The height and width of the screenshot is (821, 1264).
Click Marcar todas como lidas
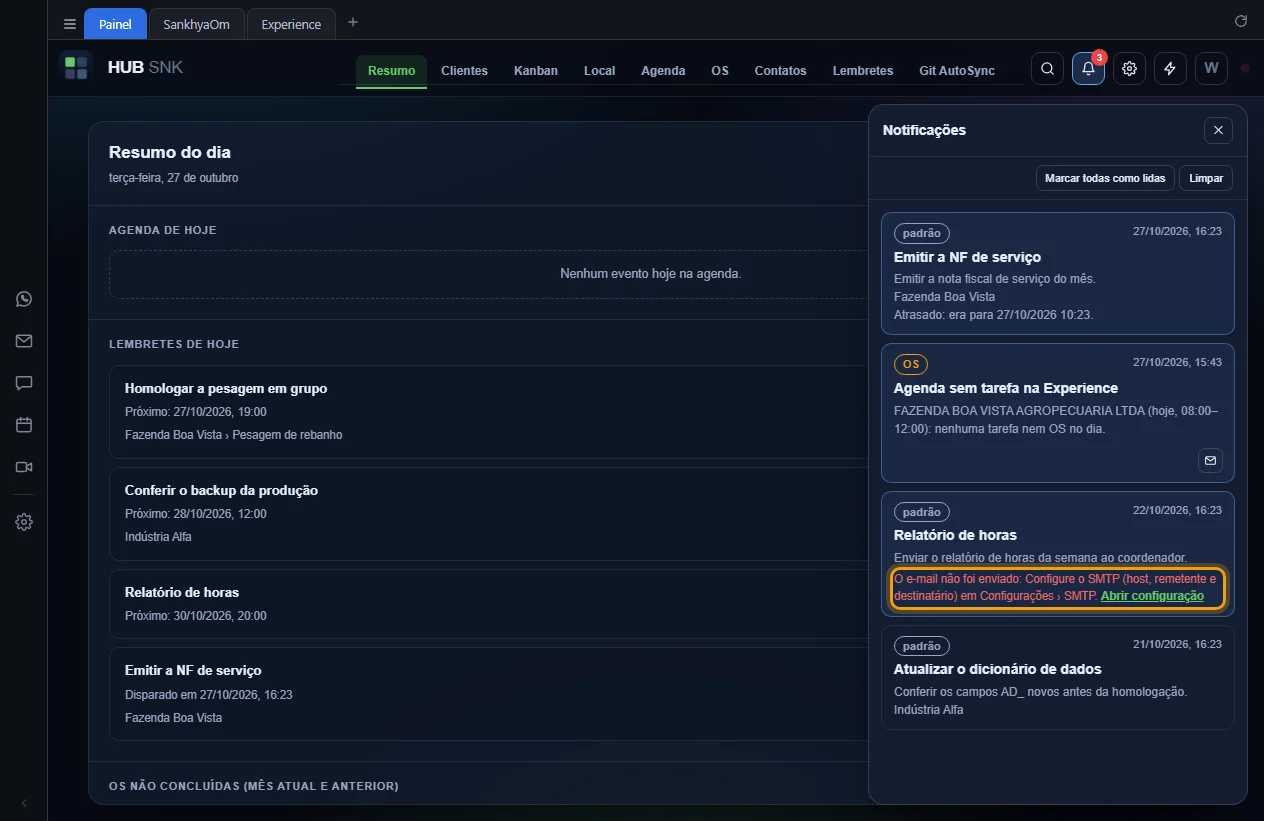1105,178
